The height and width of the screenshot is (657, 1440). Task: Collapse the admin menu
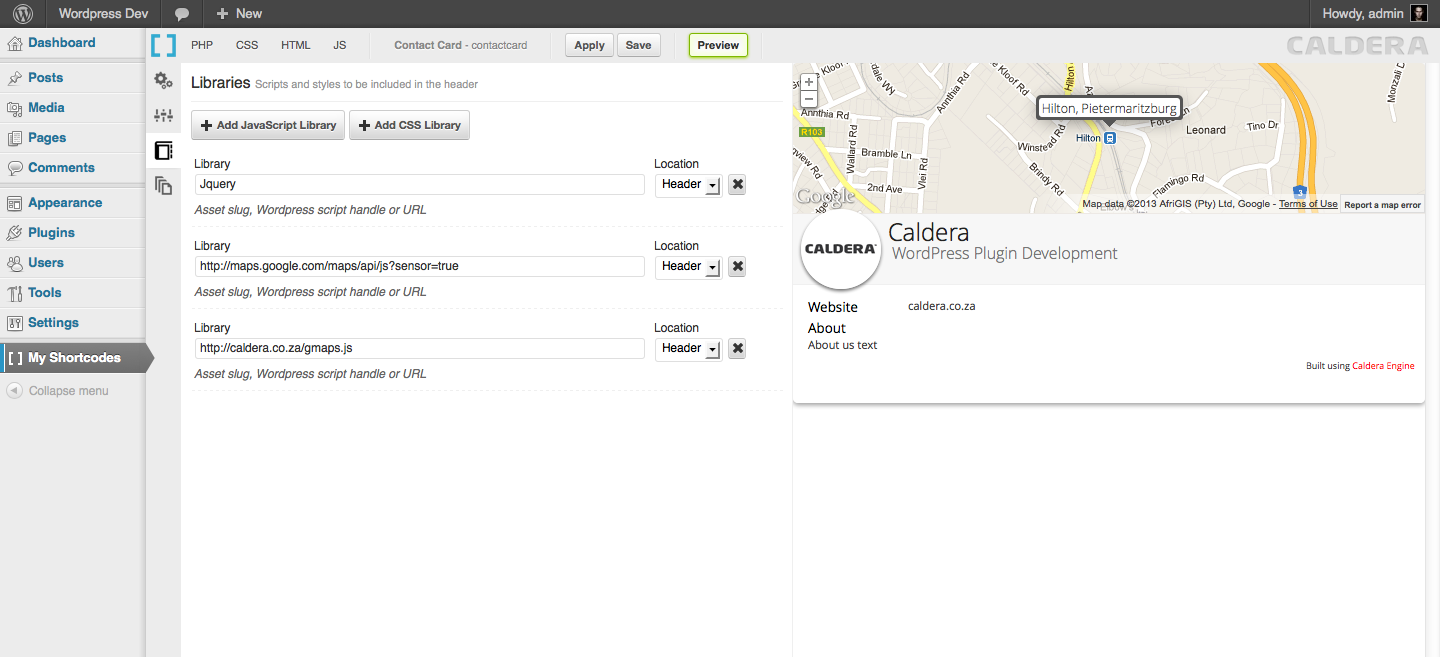(58, 391)
